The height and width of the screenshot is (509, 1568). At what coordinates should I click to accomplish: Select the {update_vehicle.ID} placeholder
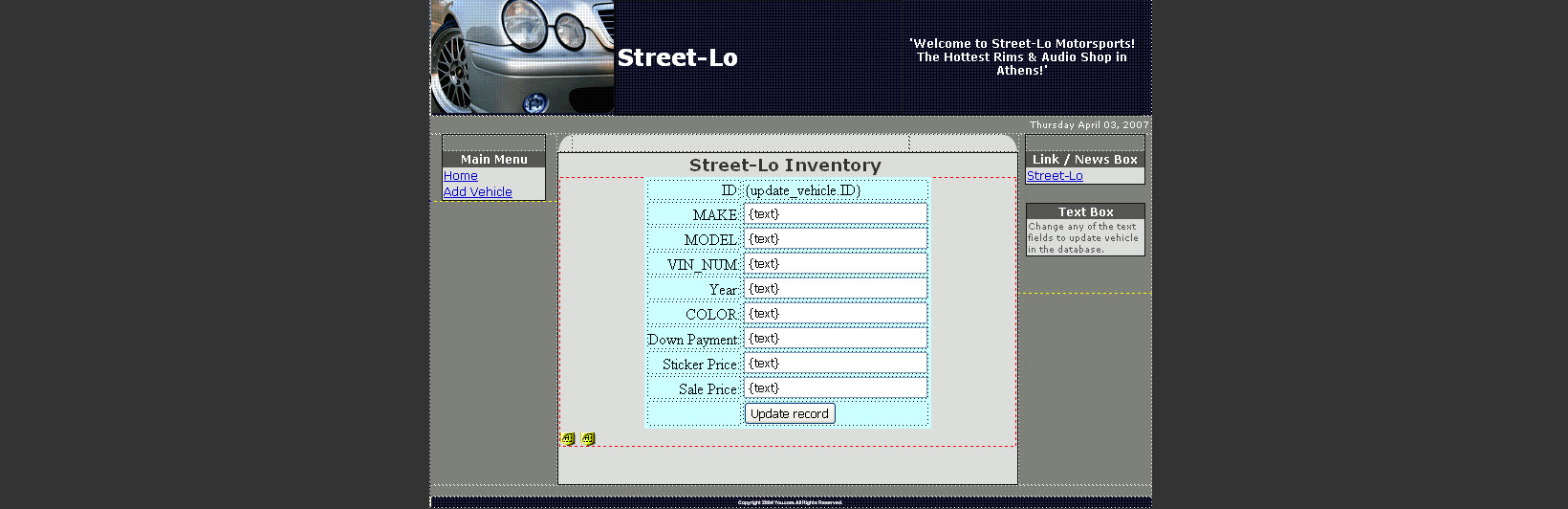(803, 190)
